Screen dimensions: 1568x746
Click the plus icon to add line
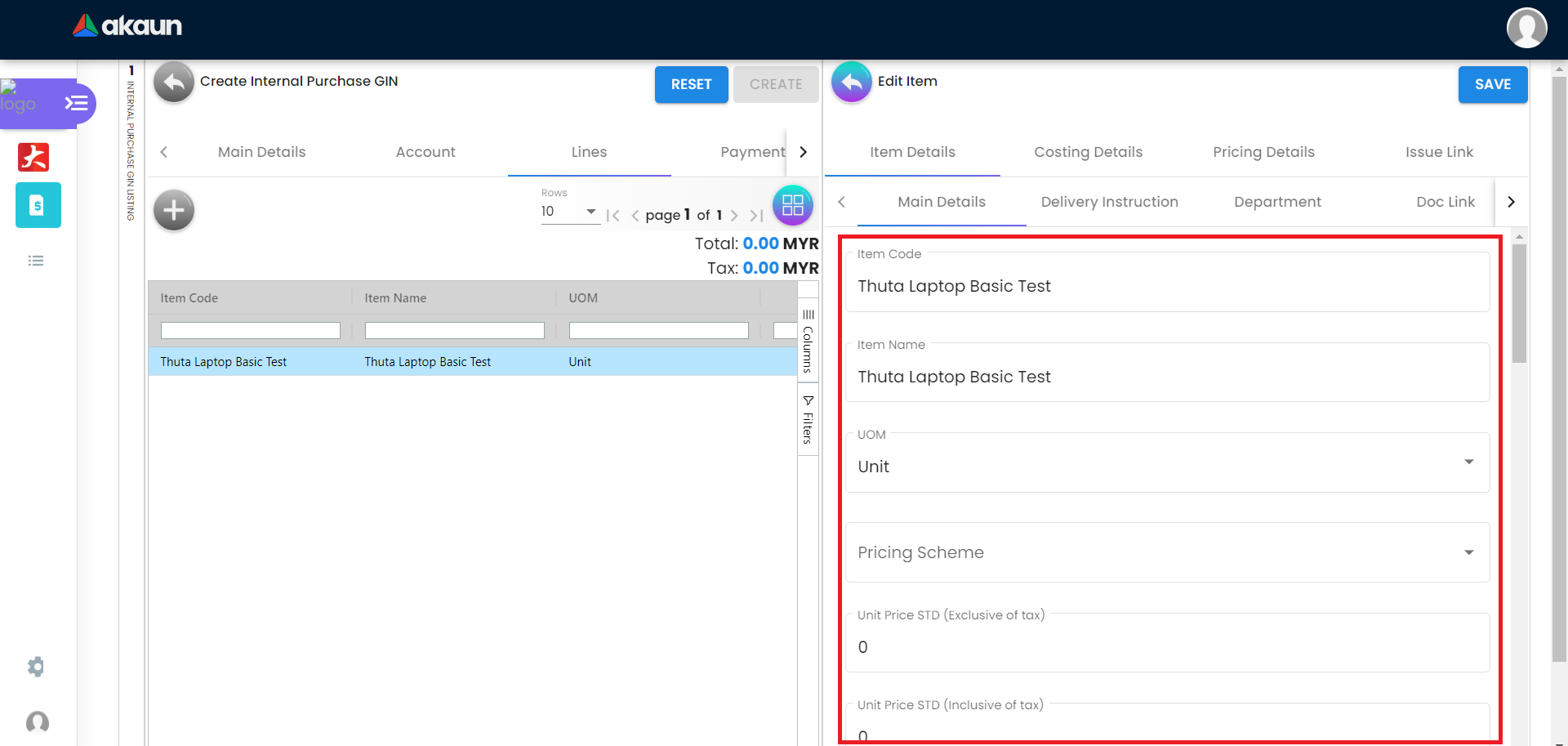click(x=173, y=211)
